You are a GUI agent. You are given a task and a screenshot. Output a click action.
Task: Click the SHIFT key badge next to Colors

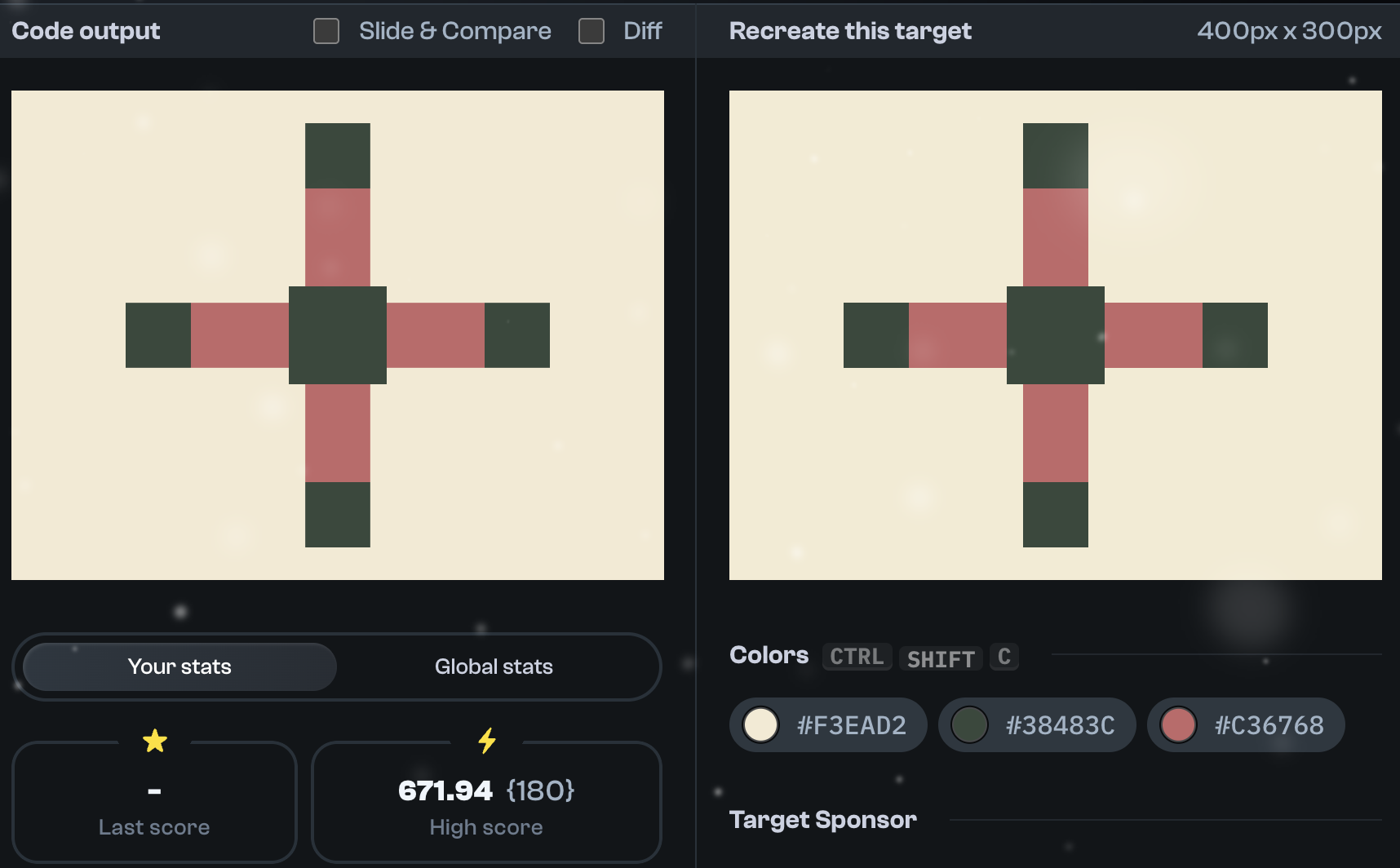click(940, 658)
